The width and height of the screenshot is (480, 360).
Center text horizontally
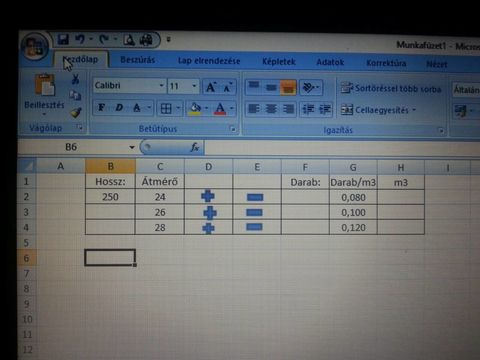(271, 109)
